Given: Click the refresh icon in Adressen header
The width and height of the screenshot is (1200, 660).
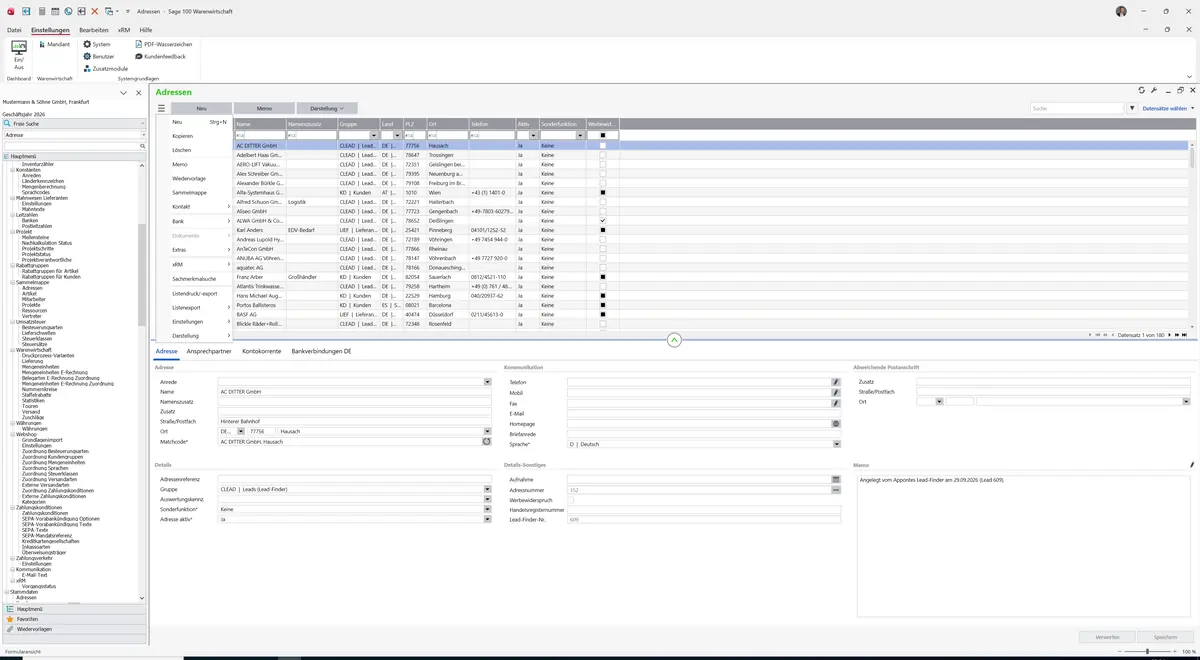Looking at the screenshot, I should (1142, 90).
